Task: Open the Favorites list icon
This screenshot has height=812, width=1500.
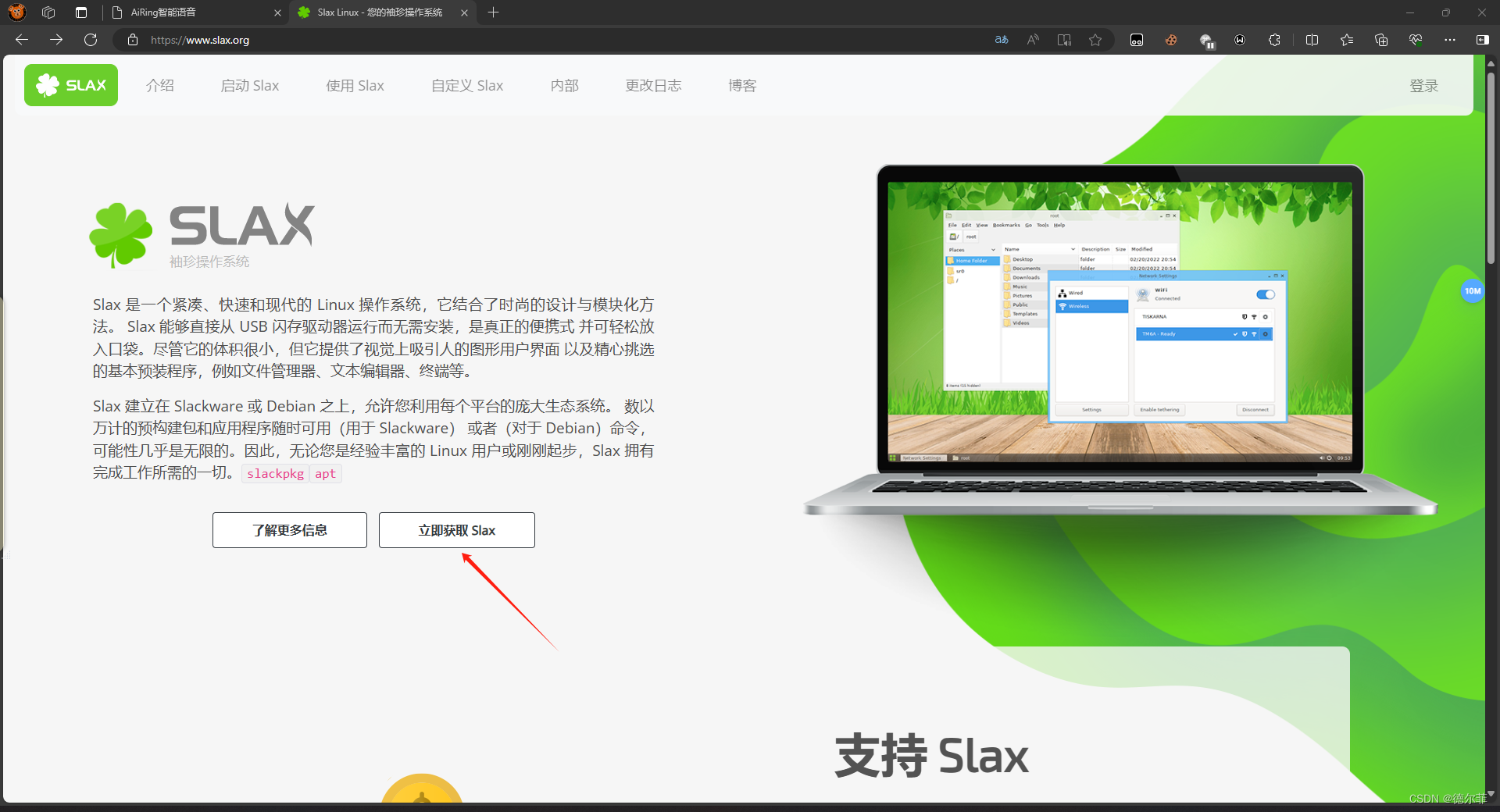Action: click(x=1347, y=40)
